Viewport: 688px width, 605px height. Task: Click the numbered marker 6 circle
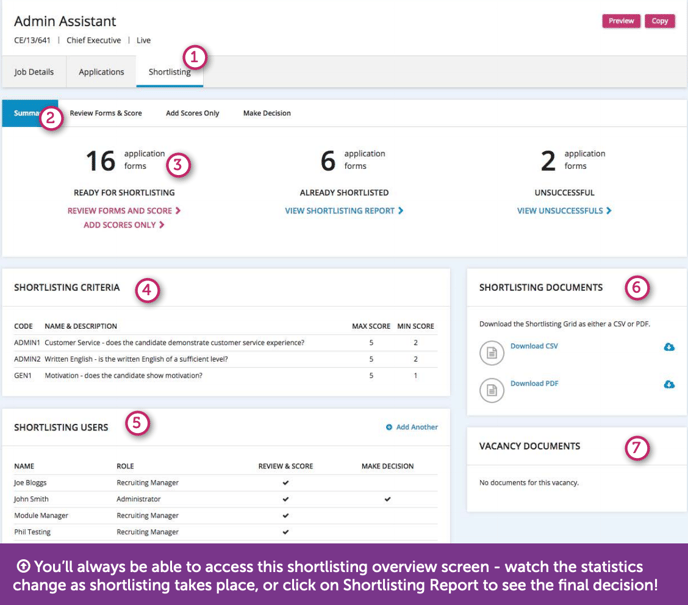click(x=637, y=288)
